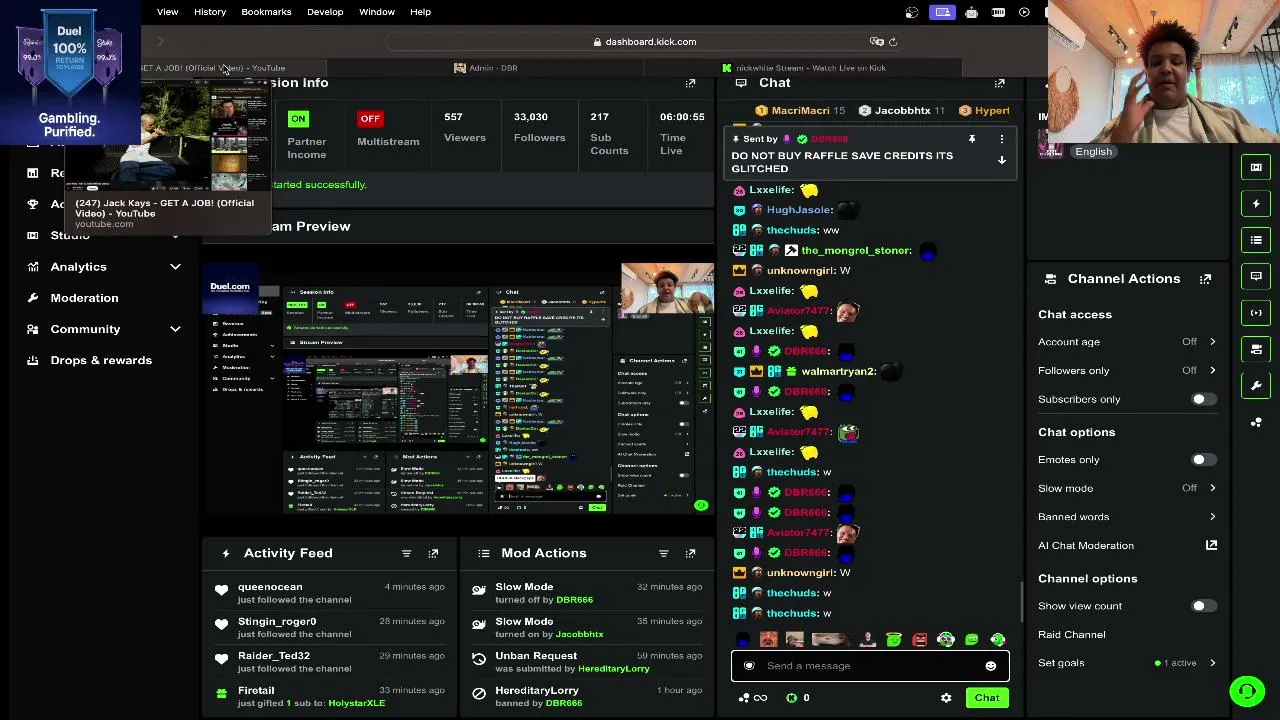Click Jacobbhtx in the Slow Mode row
1280x720 pixels.
tap(579, 634)
